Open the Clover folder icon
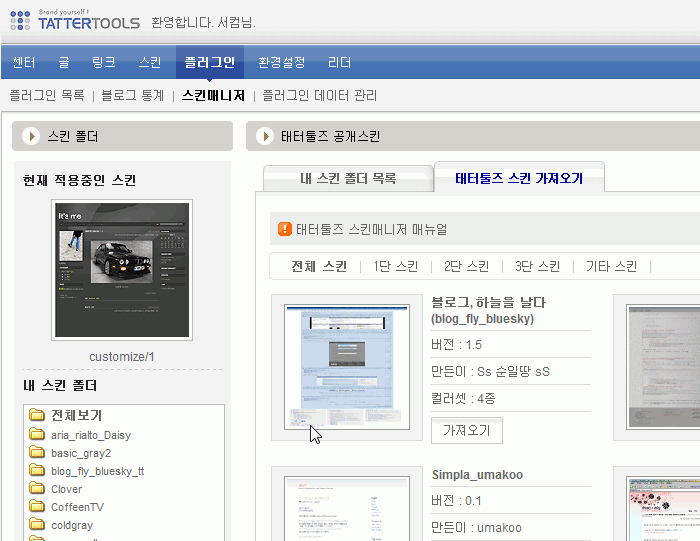This screenshot has width=700, height=541. pos(37,488)
